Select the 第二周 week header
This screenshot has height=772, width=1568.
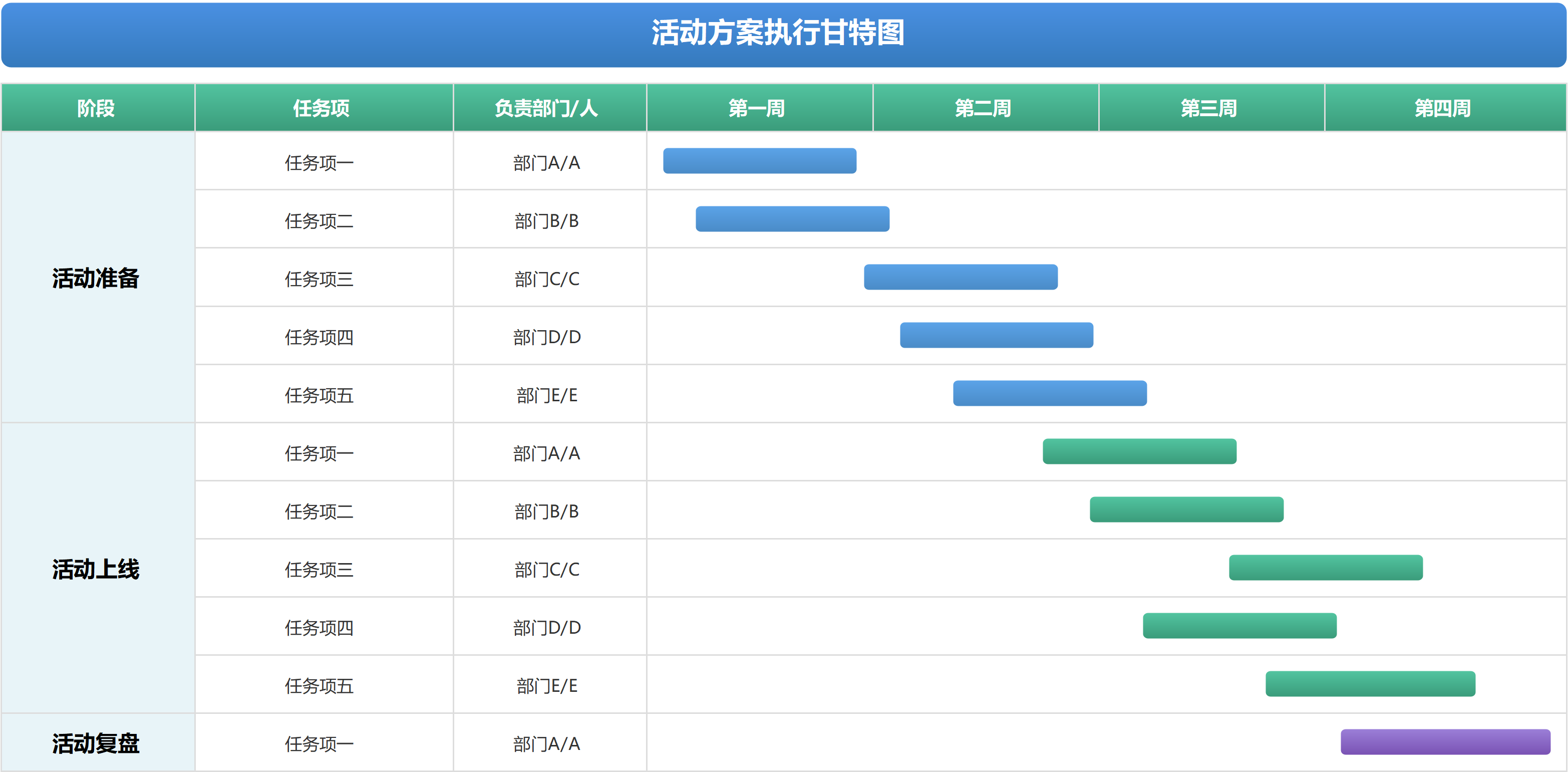coord(984,108)
